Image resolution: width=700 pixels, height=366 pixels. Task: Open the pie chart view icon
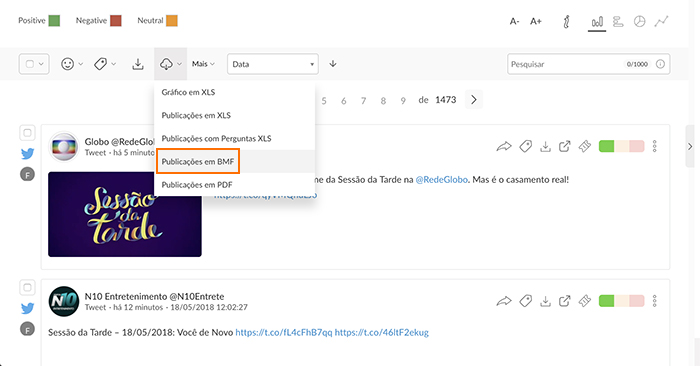[640, 21]
